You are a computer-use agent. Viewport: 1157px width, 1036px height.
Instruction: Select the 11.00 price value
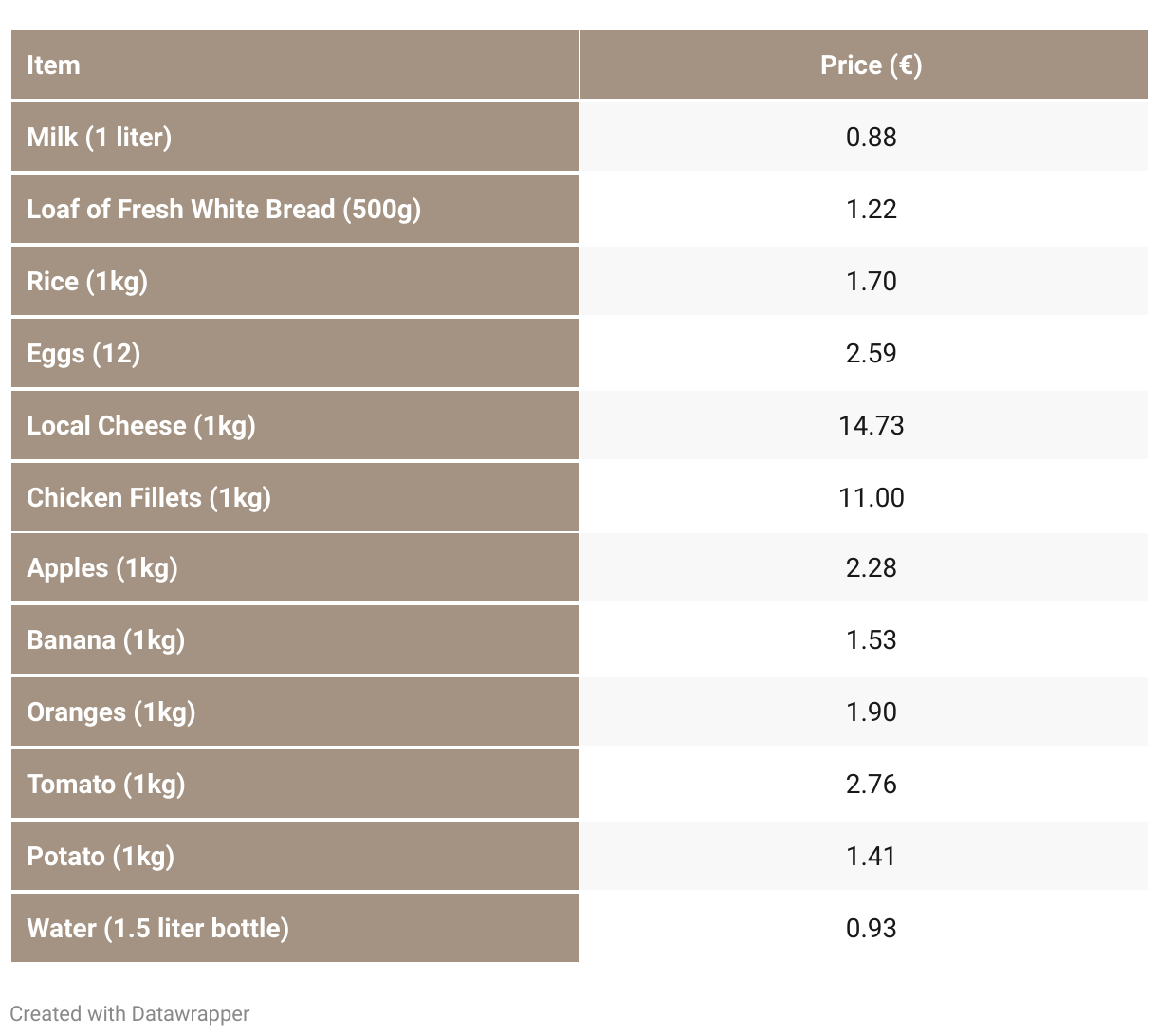click(x=871, y=497)
